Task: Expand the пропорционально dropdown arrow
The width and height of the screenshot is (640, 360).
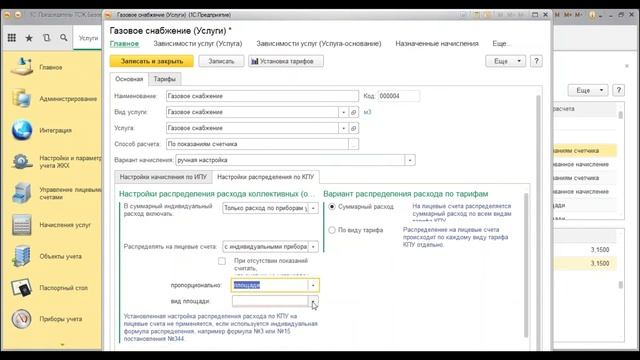Action: [x=313, y=285]
